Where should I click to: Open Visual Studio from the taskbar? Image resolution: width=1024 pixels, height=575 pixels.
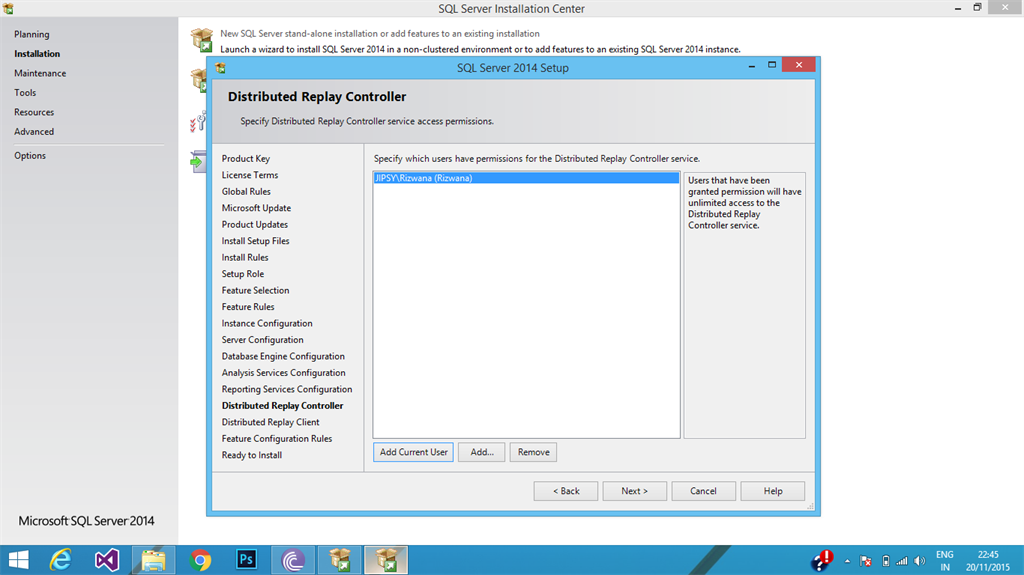click(106, 560)
